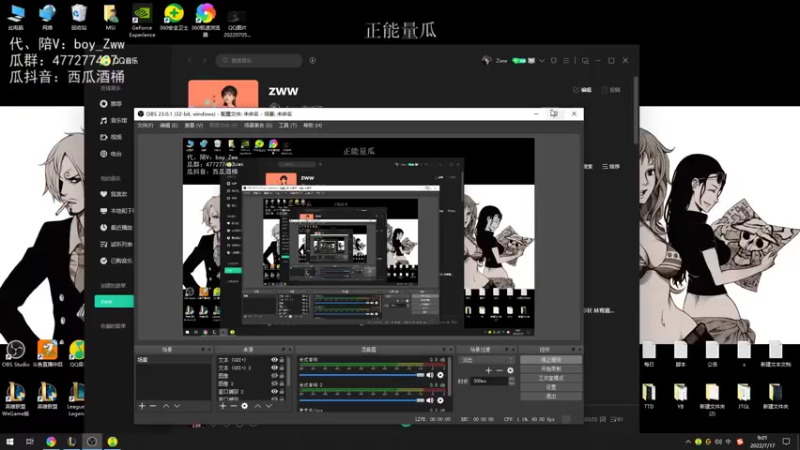Open the 场景集合(S) menu in OBS
Screen dimensions: 800x450
point(258,126)
